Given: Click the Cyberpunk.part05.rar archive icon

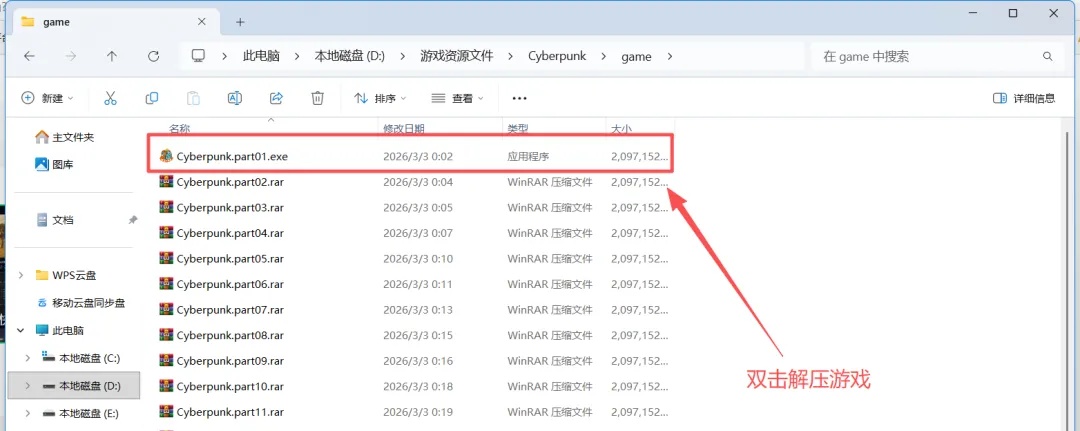Looking at the screenshot, I should point(166,259).
